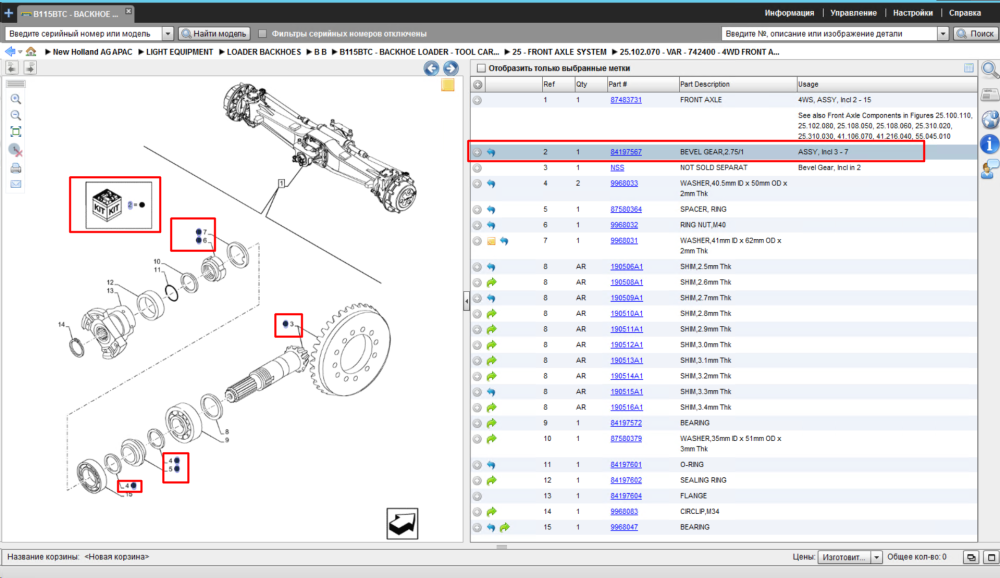Image resolution: width=1000 pixels, height=578 pixels.
Task: Open the Управление menu
Action: coord(853,13)
